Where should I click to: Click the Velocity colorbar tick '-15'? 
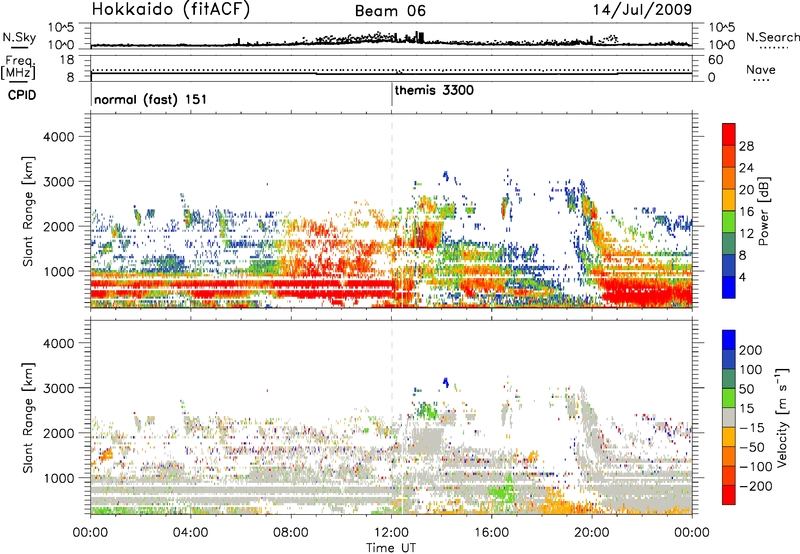(x=752, y=428)
